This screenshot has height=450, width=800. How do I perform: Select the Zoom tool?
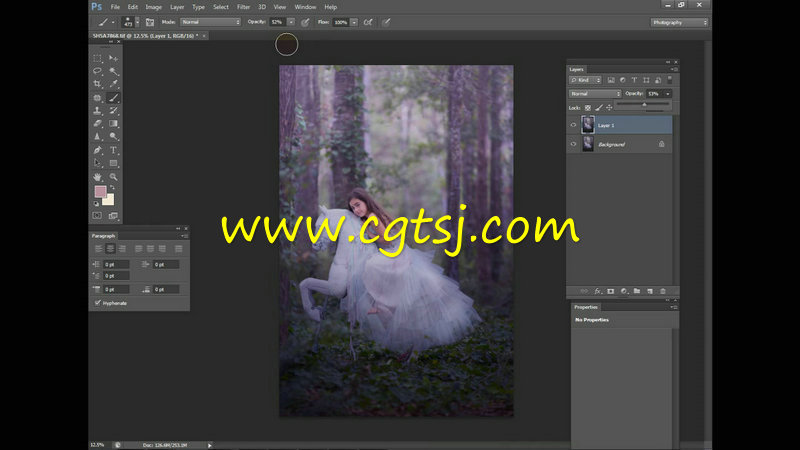(x=113, y=177)
